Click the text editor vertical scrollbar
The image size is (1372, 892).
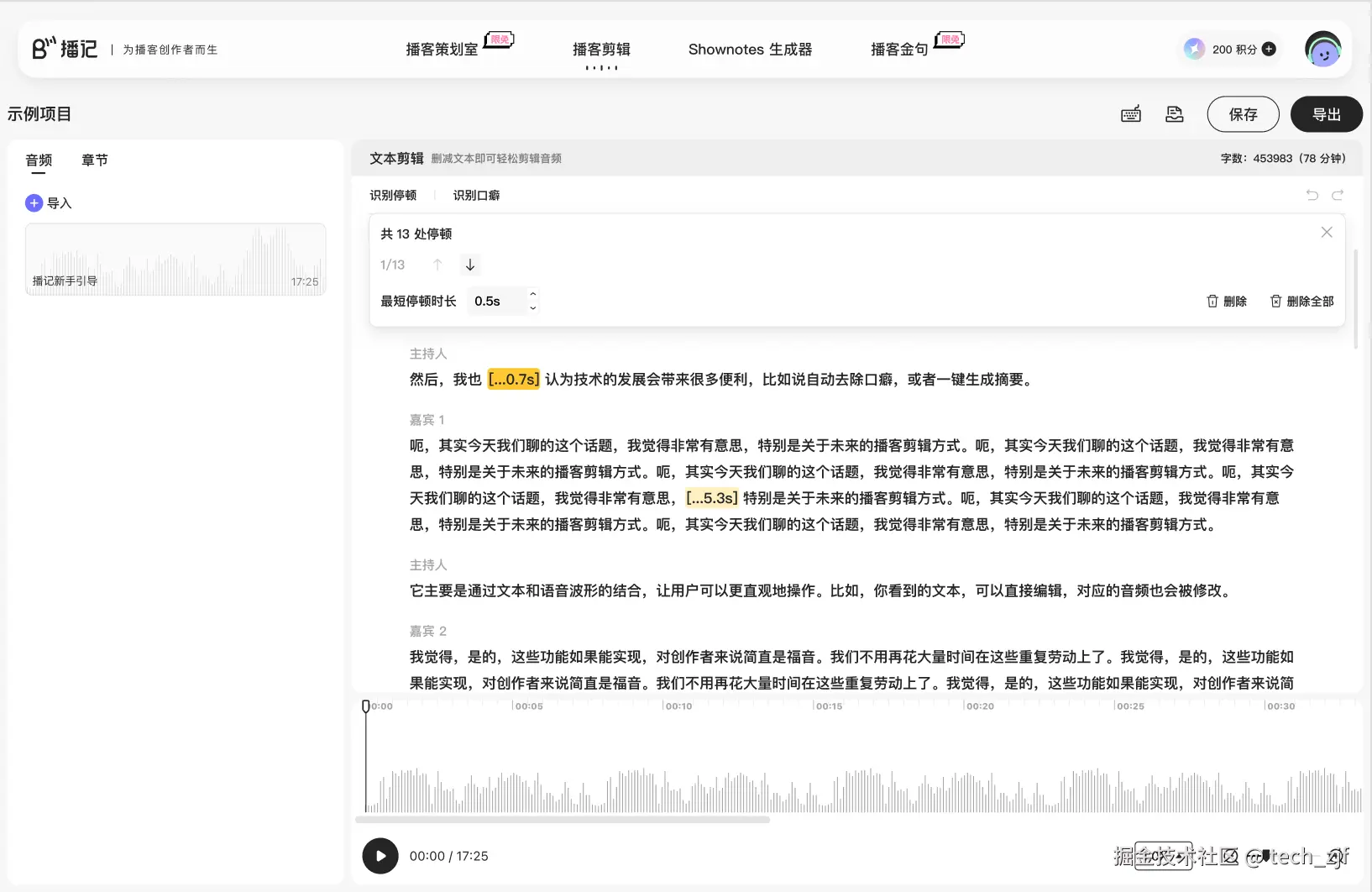click(x=1356, y=298)
